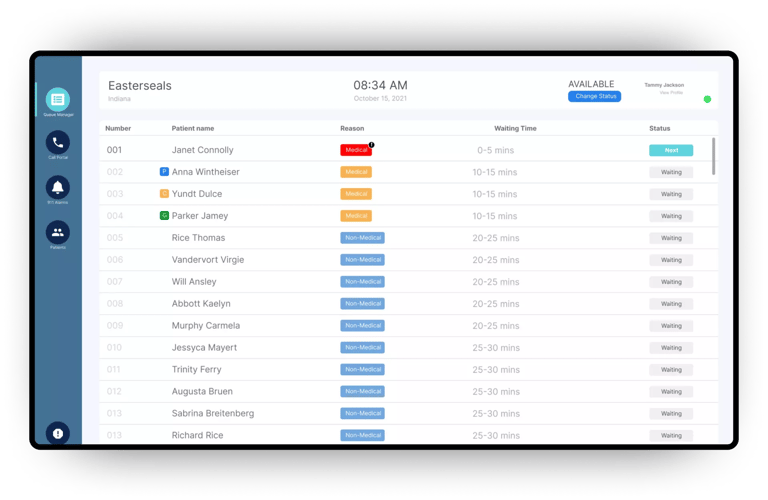This screenshot has width=768, height=500.
Task: Open the Patients sidebar icon
Action: [58, 232]
